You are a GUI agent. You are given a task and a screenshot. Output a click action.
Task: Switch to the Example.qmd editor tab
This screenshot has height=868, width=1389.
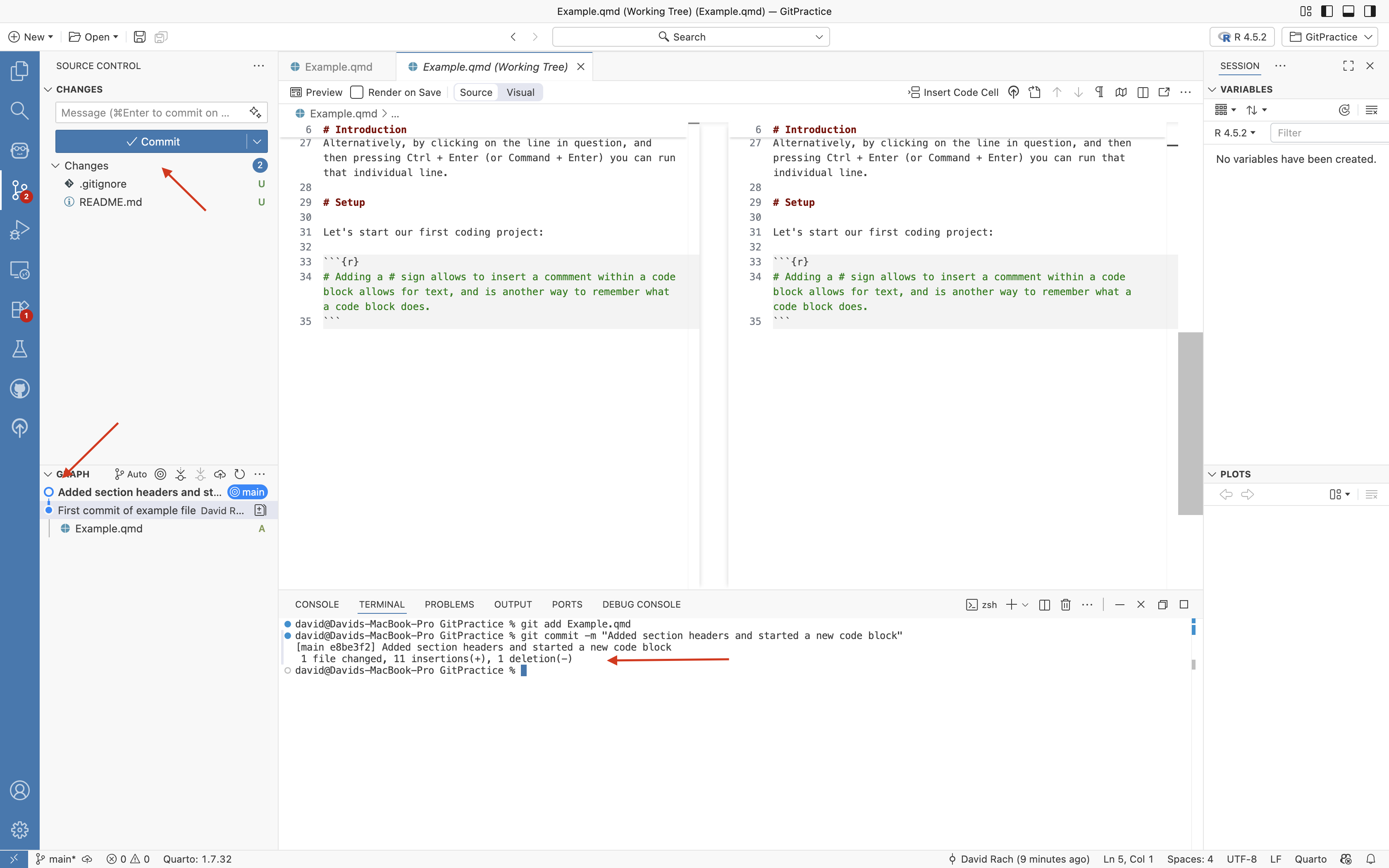click(338, 67)
